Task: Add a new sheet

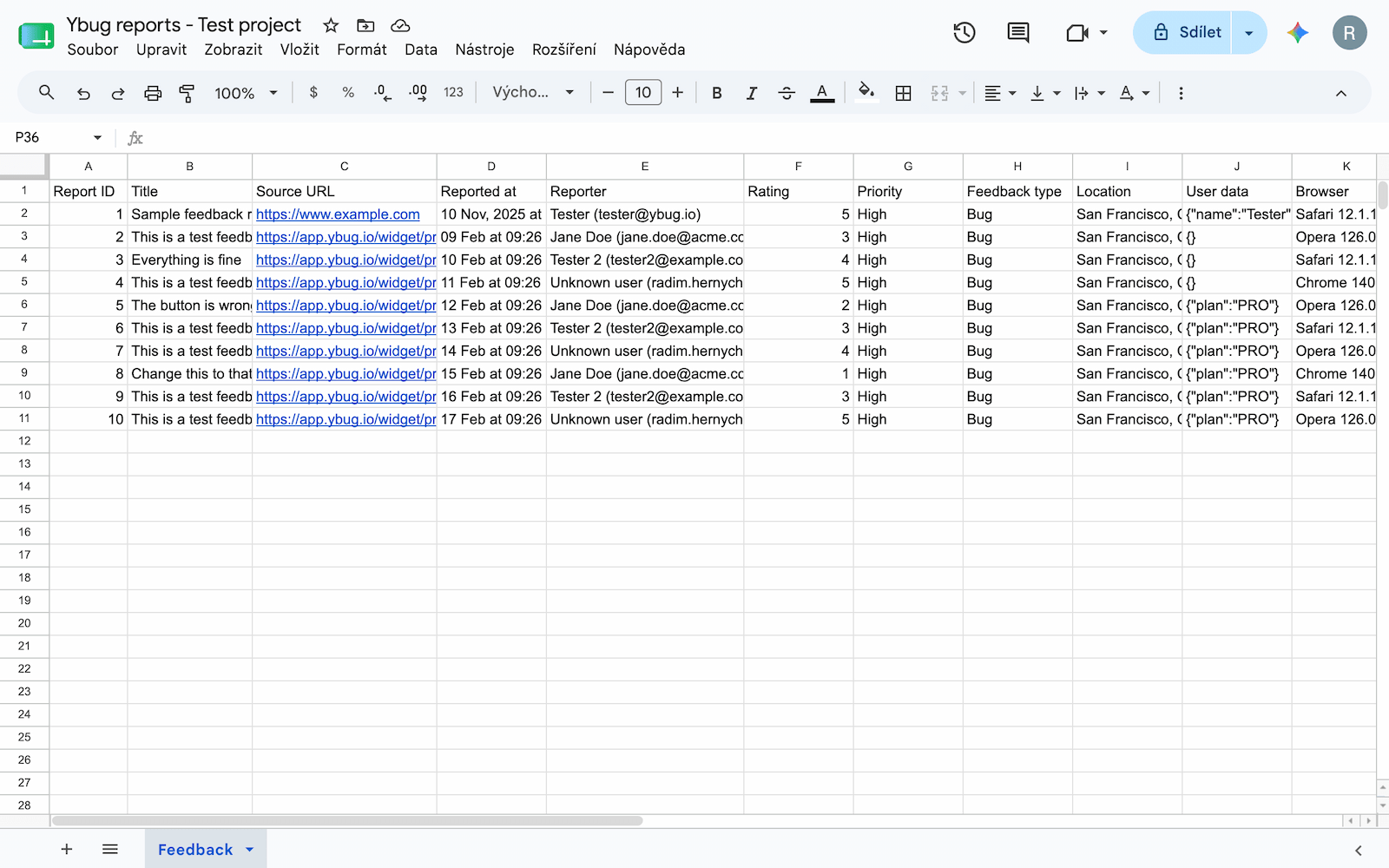Action: (x=67, y=849)
